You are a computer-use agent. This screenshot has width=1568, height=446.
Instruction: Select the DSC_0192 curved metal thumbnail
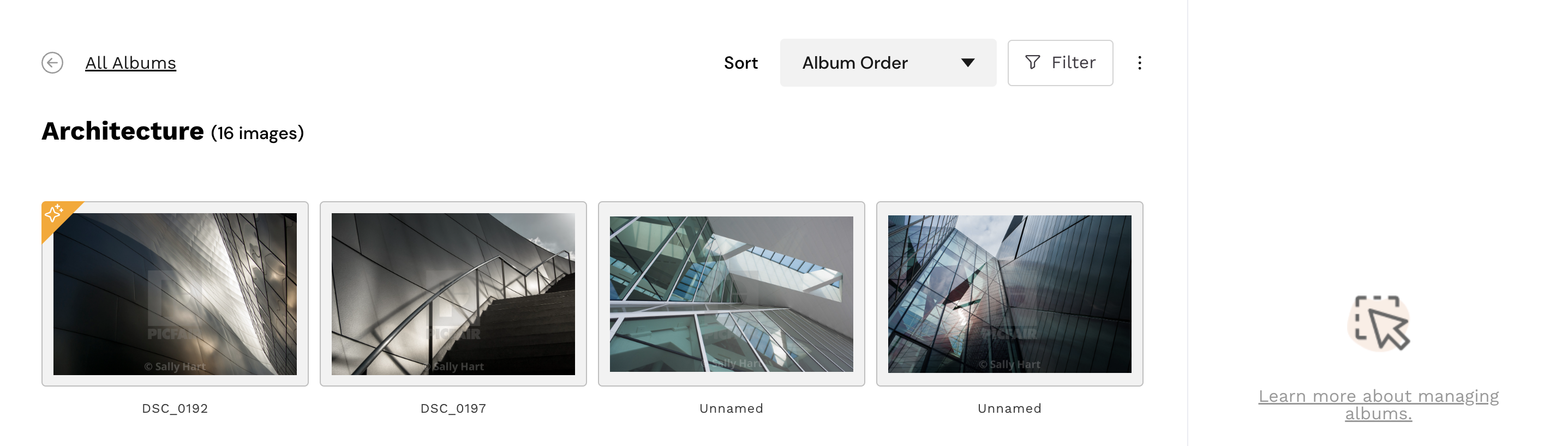click(175, 294)
